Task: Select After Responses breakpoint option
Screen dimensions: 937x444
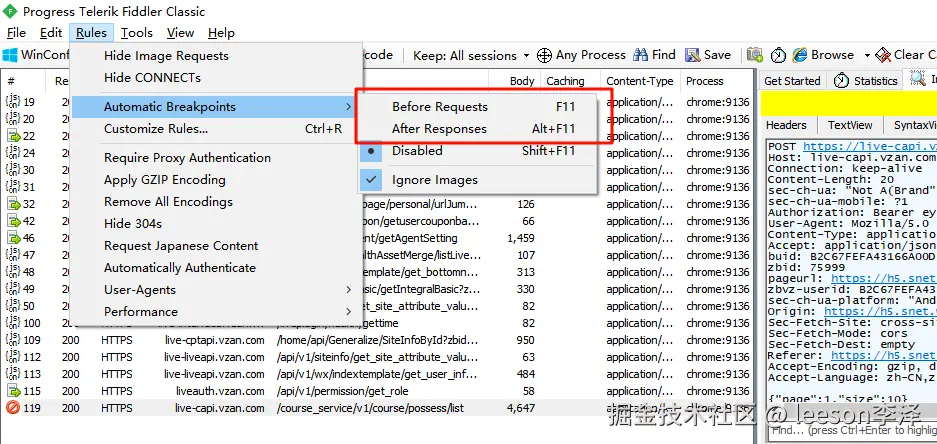Action: pyautogui.click(x=477, y=129)
